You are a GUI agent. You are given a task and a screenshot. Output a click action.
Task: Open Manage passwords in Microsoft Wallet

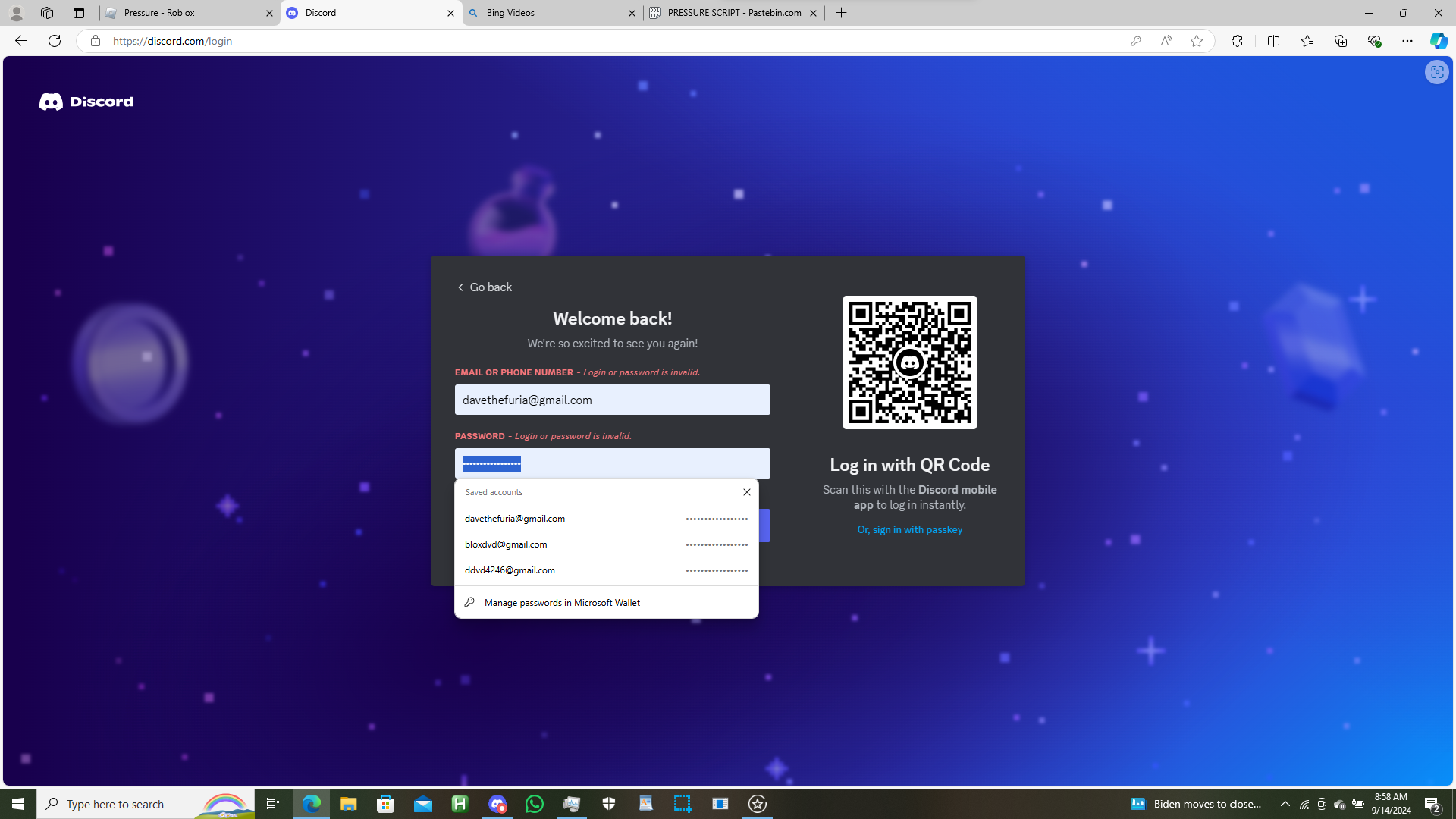(561, 603)
